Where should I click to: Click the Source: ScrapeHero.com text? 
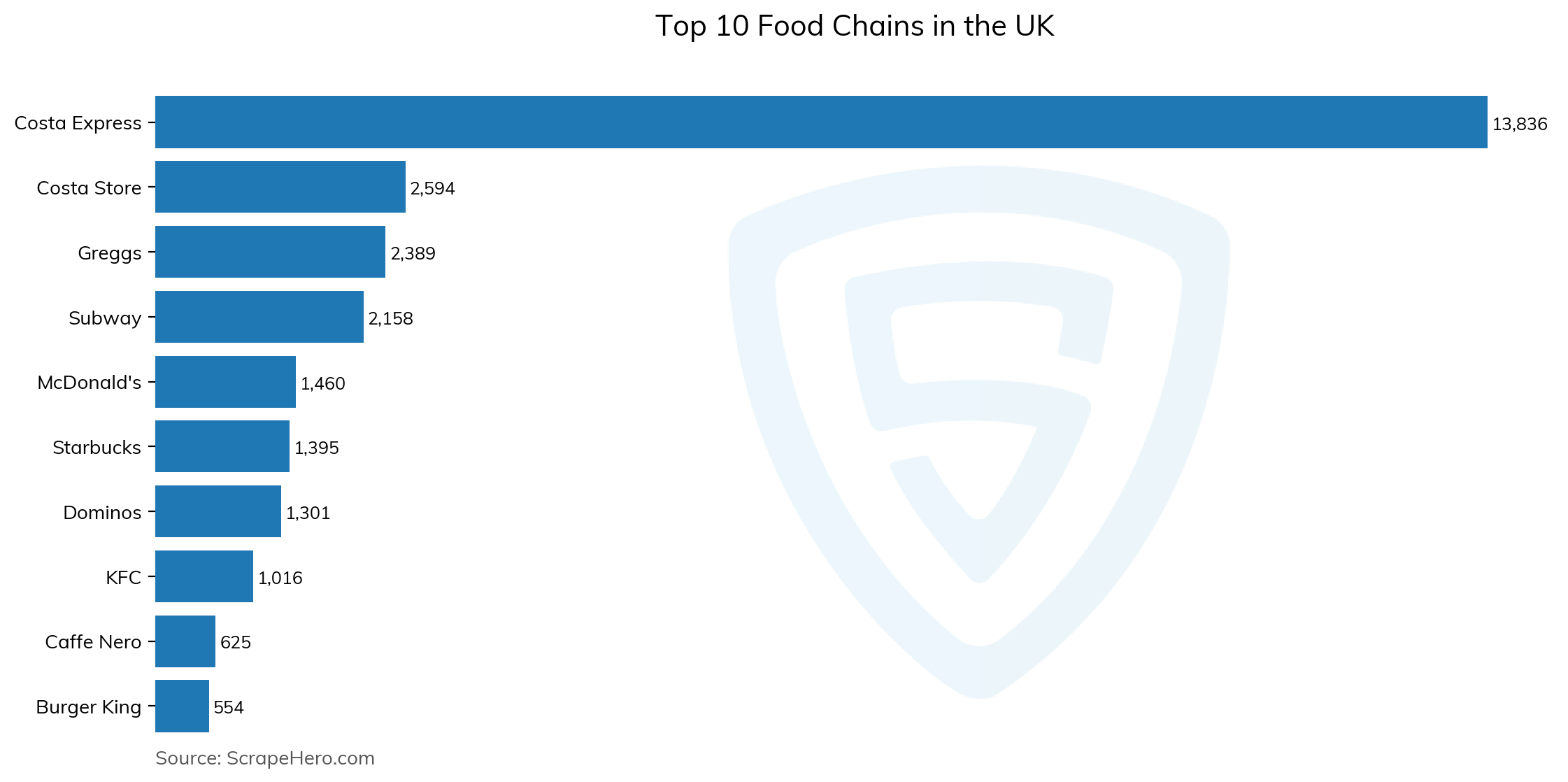pyautogui.click(x=265, y=758)
